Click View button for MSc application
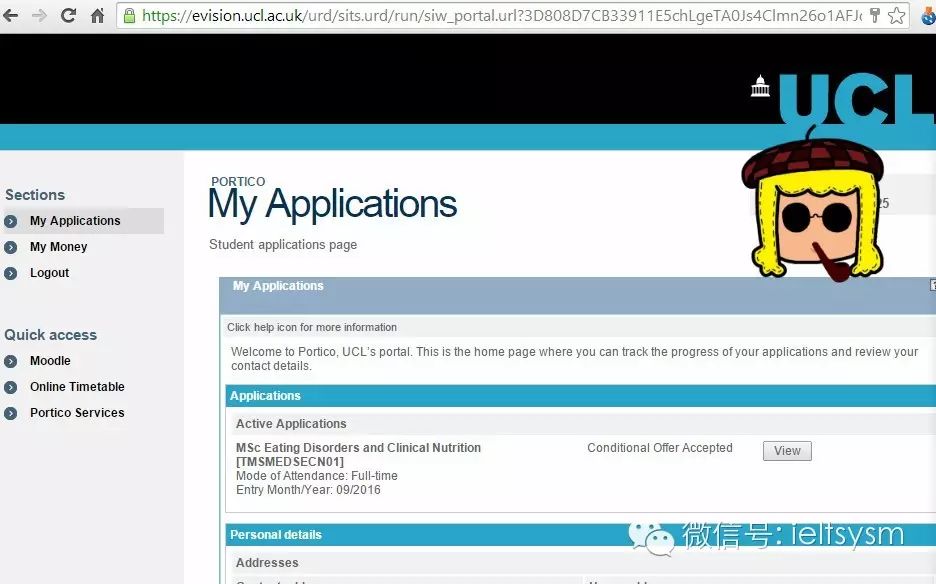936x584 pixels. 787,451
